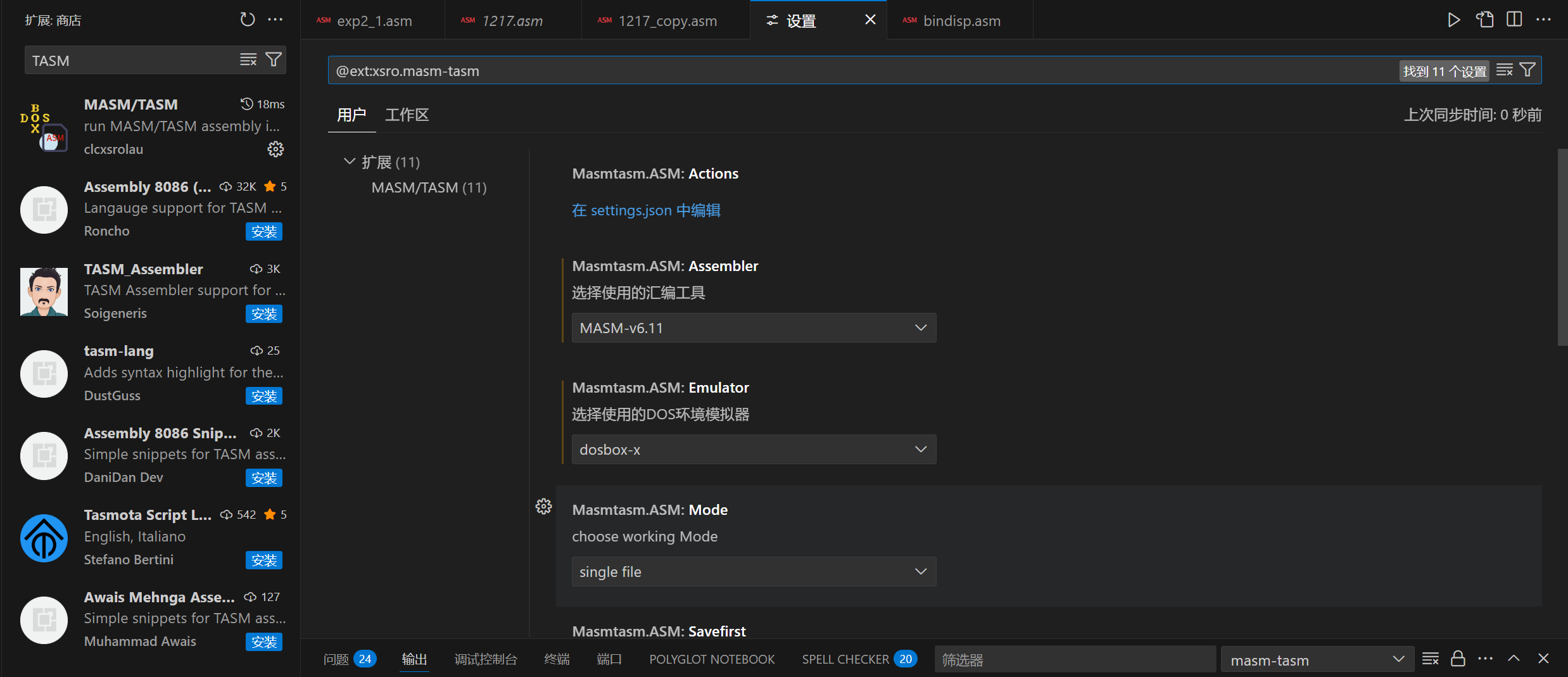This screenshot has height=677, width=1568.
Task: Focus the 筛选器 output filter field
Action: point(1075,660)
